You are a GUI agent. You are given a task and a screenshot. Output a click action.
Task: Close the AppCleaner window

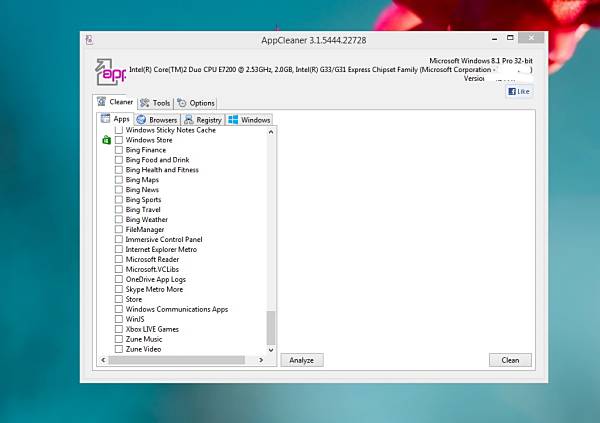coord(531,38)
